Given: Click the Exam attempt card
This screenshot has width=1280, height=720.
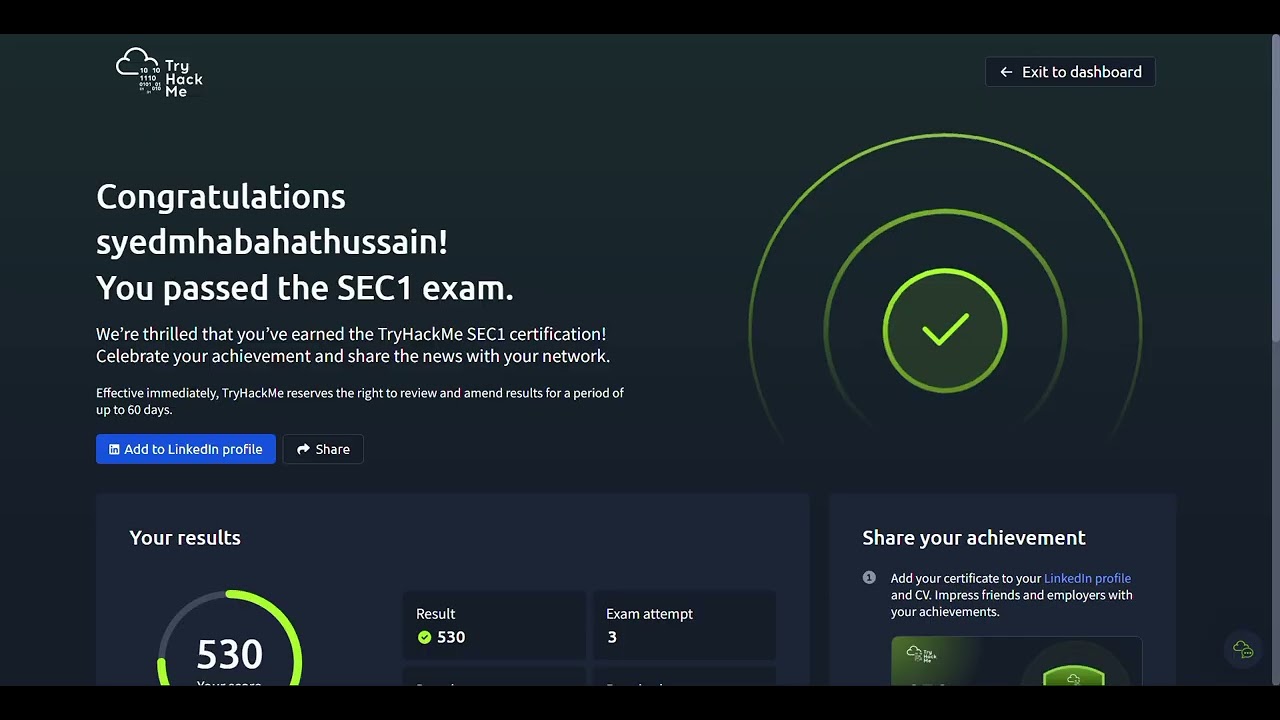Looking at the screenshot, I should pos(685,625).
